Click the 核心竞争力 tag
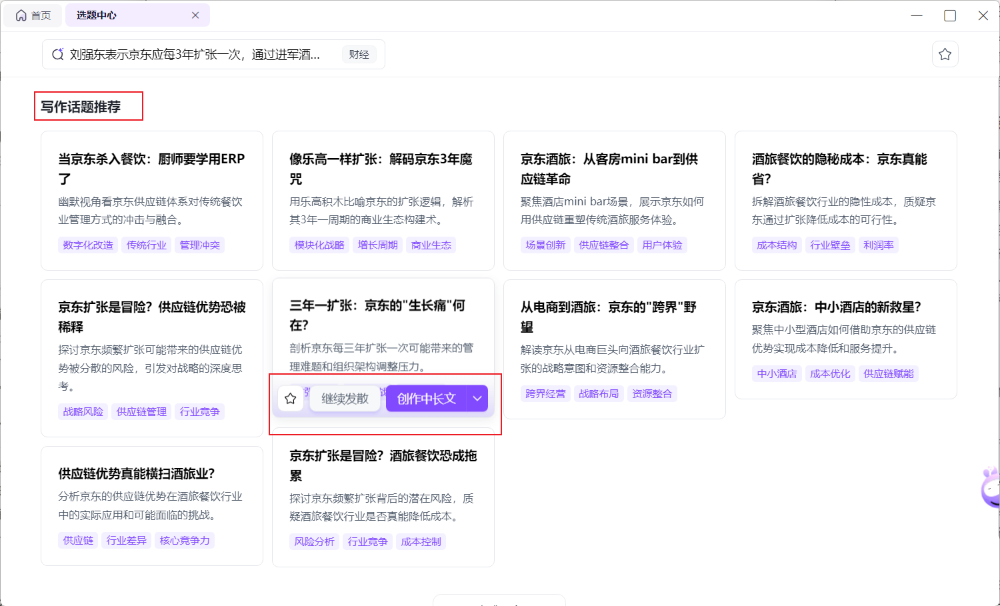This screenshot has width=1000, height=606. [184, 540]
